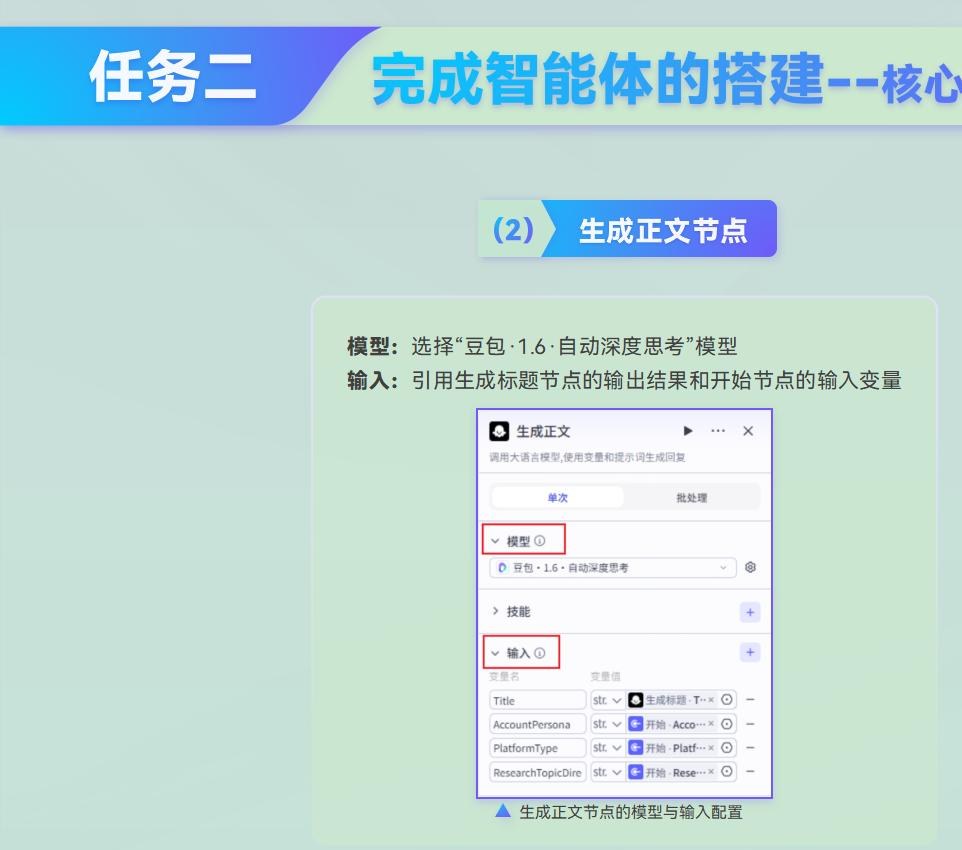This screenshot has width=962, height=850.
Task: Collapse the 输入 section chevron
Action: 495,653
